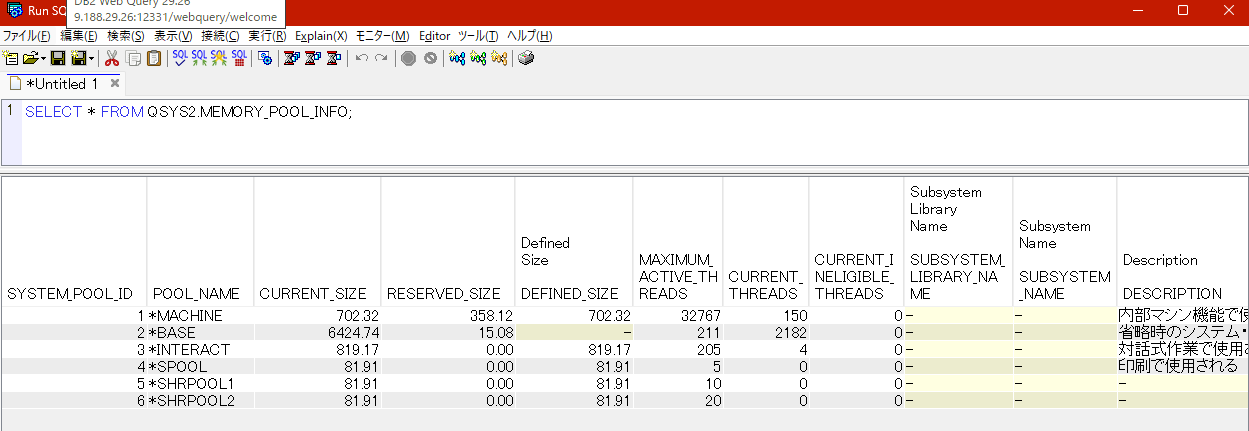Open the Explain(X) menu
The image size is (1249, 431).
pyautogui.click(x=321, y=36)
